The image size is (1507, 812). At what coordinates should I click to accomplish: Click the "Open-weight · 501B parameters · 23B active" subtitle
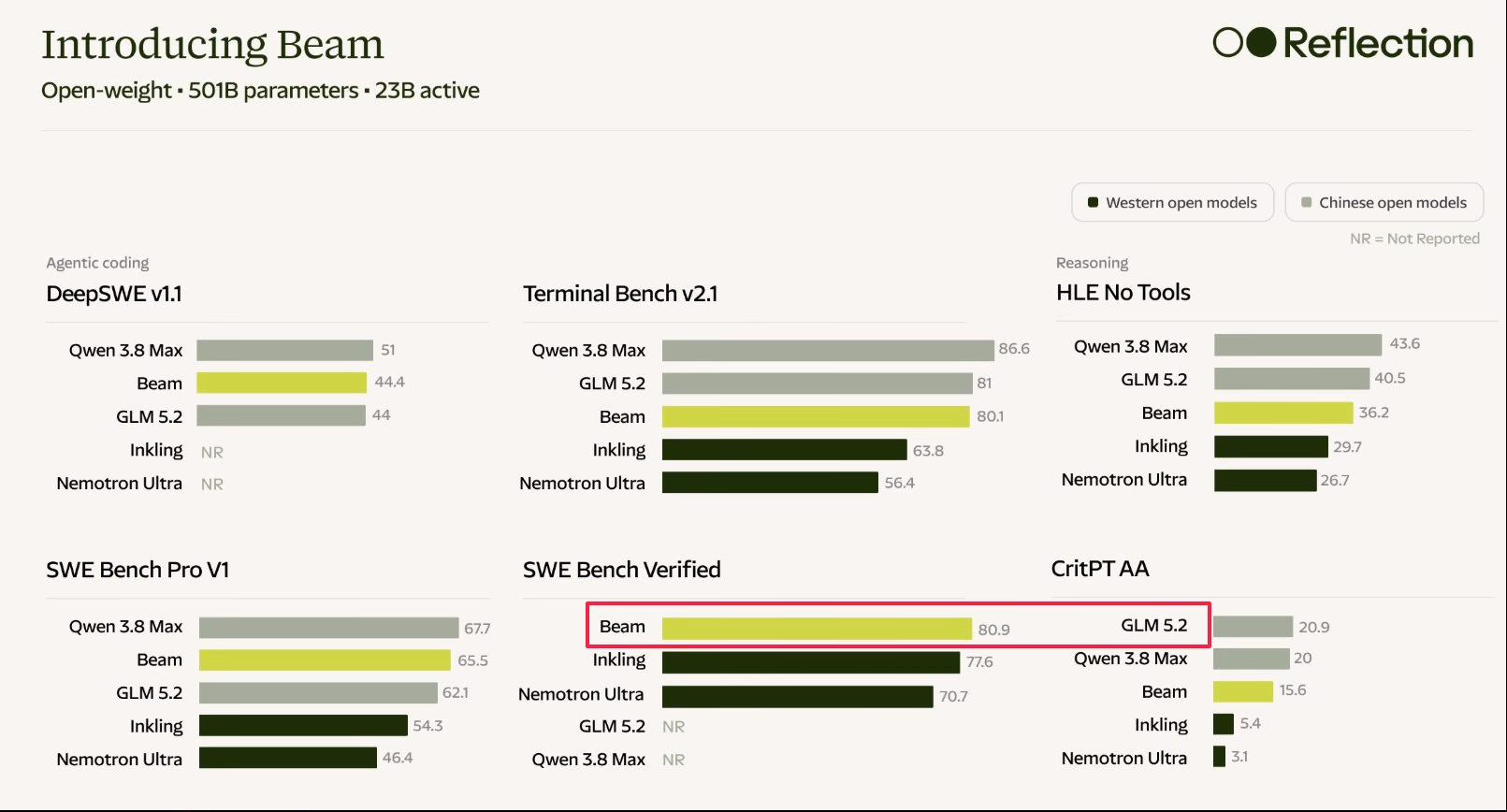[260, 91]
